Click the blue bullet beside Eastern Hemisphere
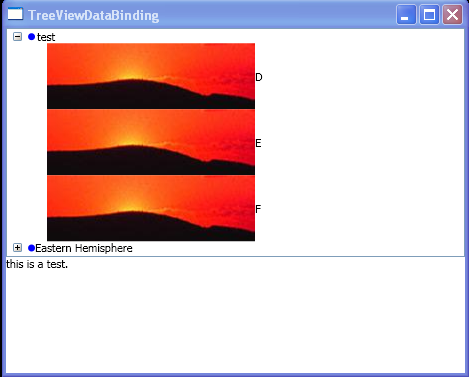 click(31, 248)
